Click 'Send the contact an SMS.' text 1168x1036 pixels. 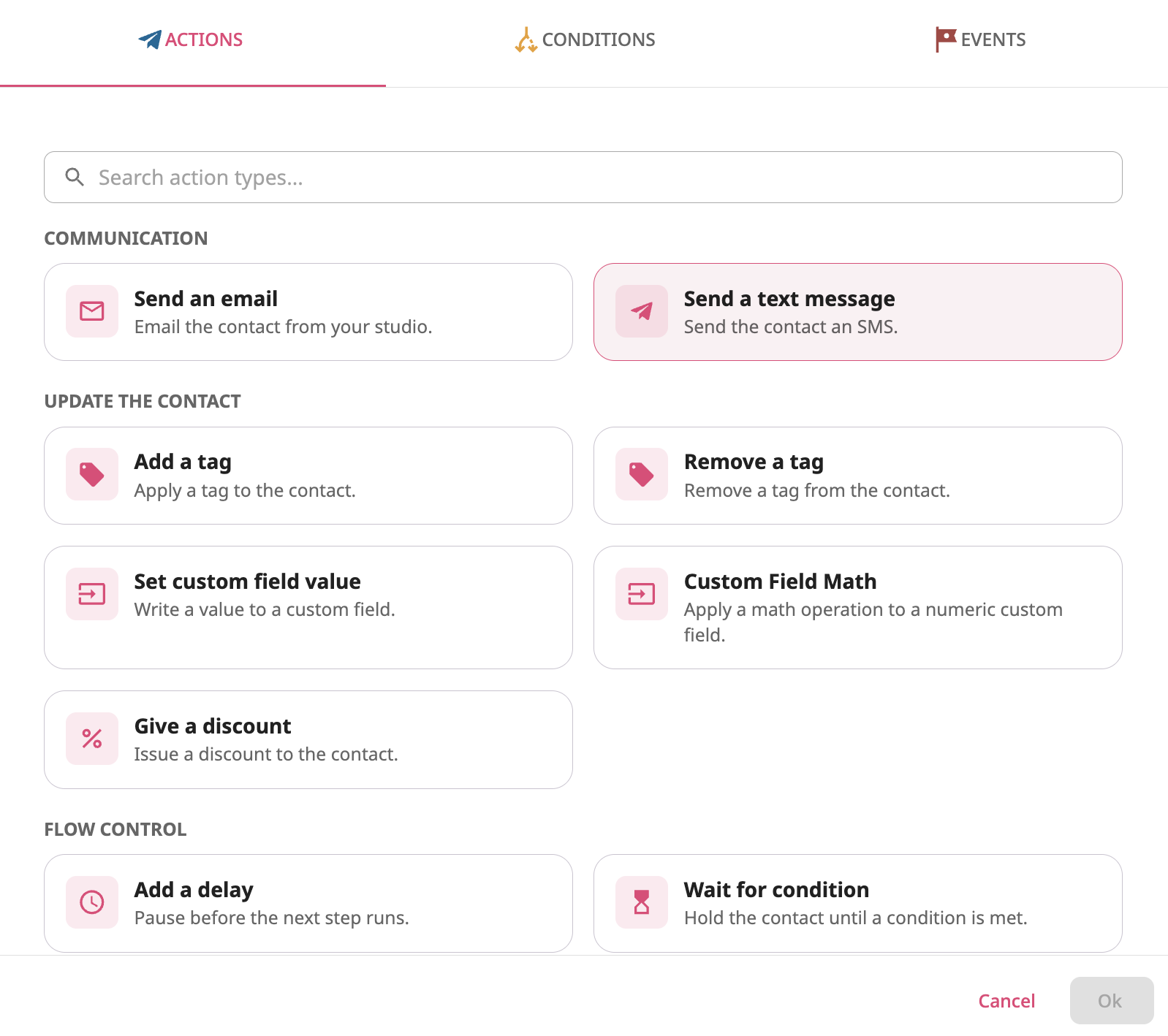coord(791,327)
